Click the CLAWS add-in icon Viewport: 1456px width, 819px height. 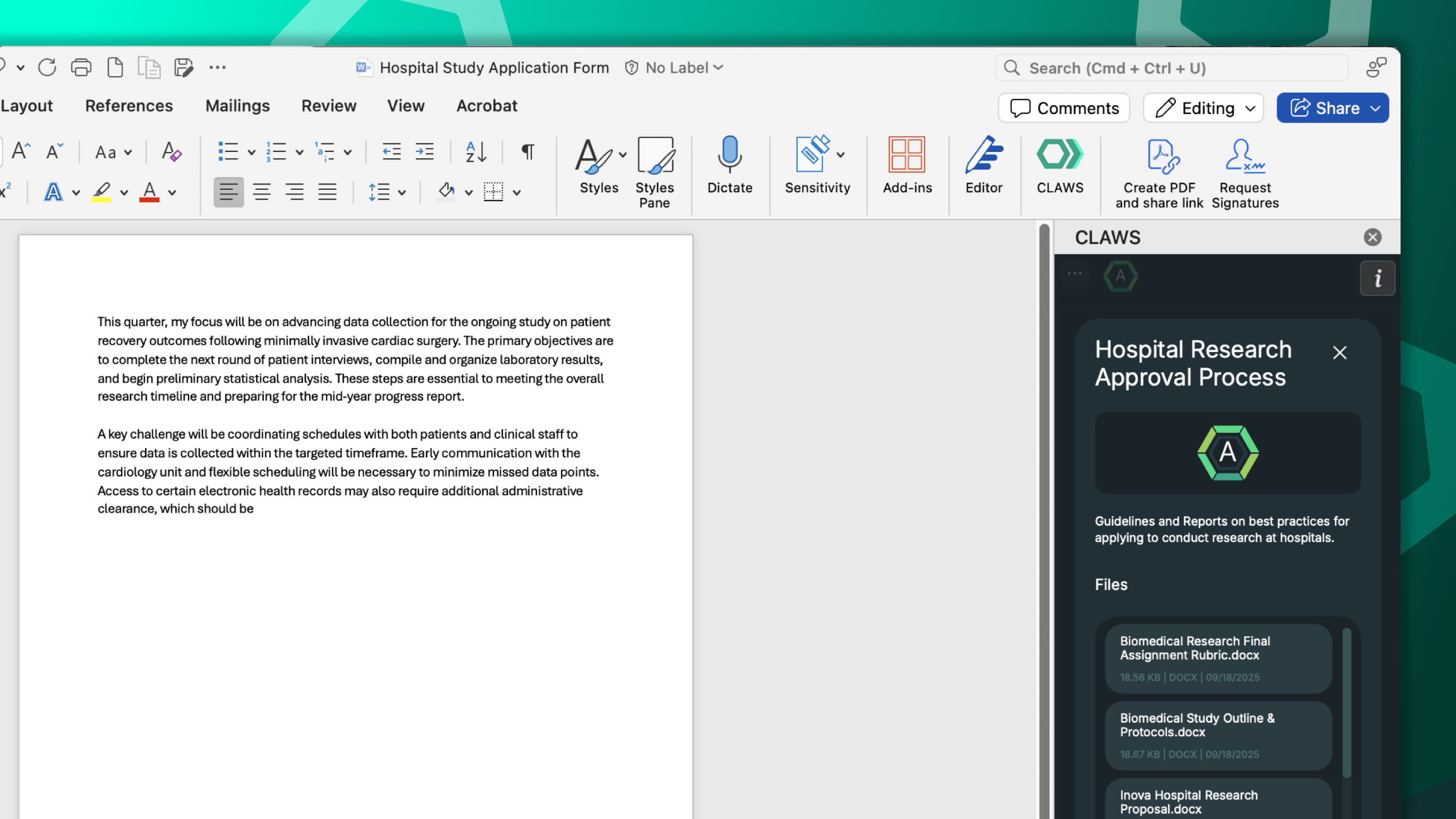pos(1059,155)
